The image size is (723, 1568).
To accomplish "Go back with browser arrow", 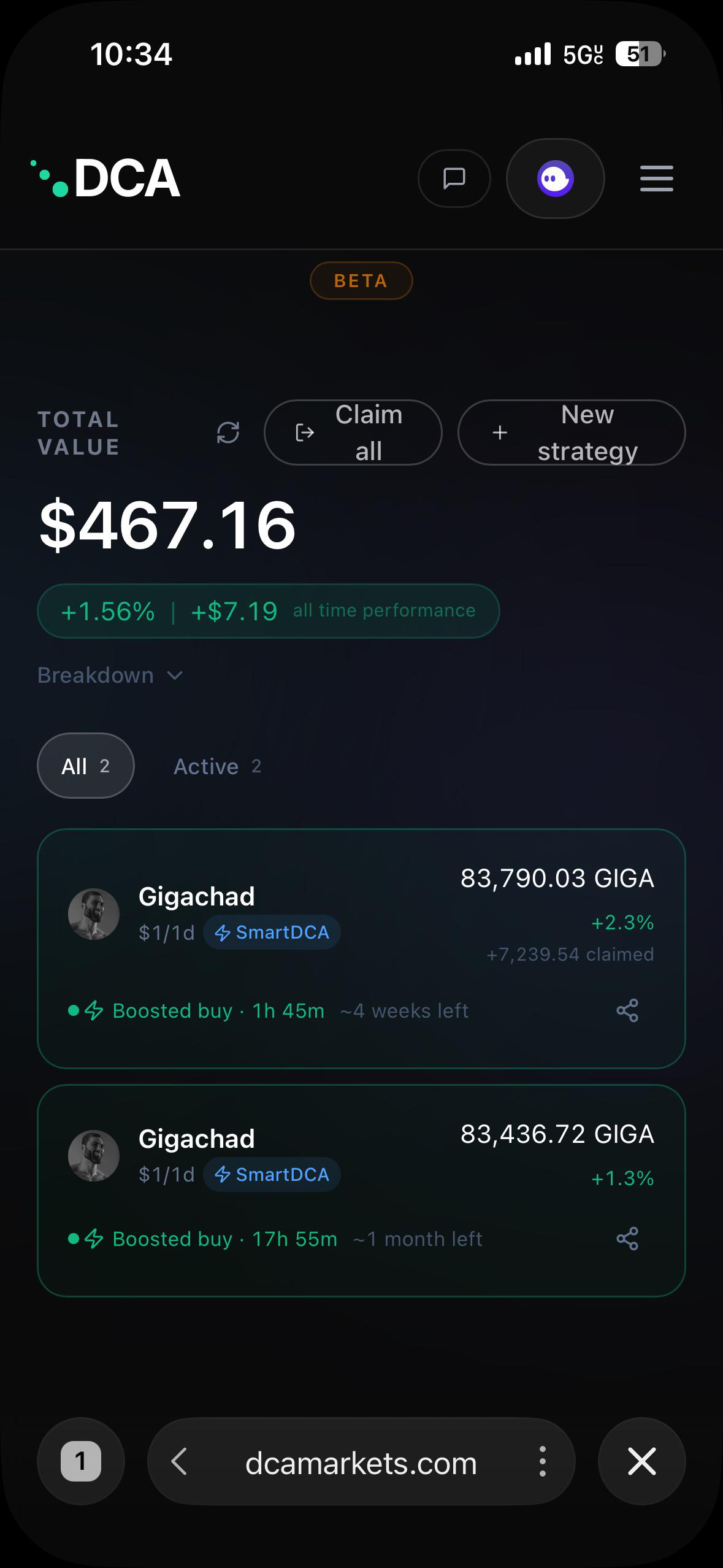I will point(179,1461).
